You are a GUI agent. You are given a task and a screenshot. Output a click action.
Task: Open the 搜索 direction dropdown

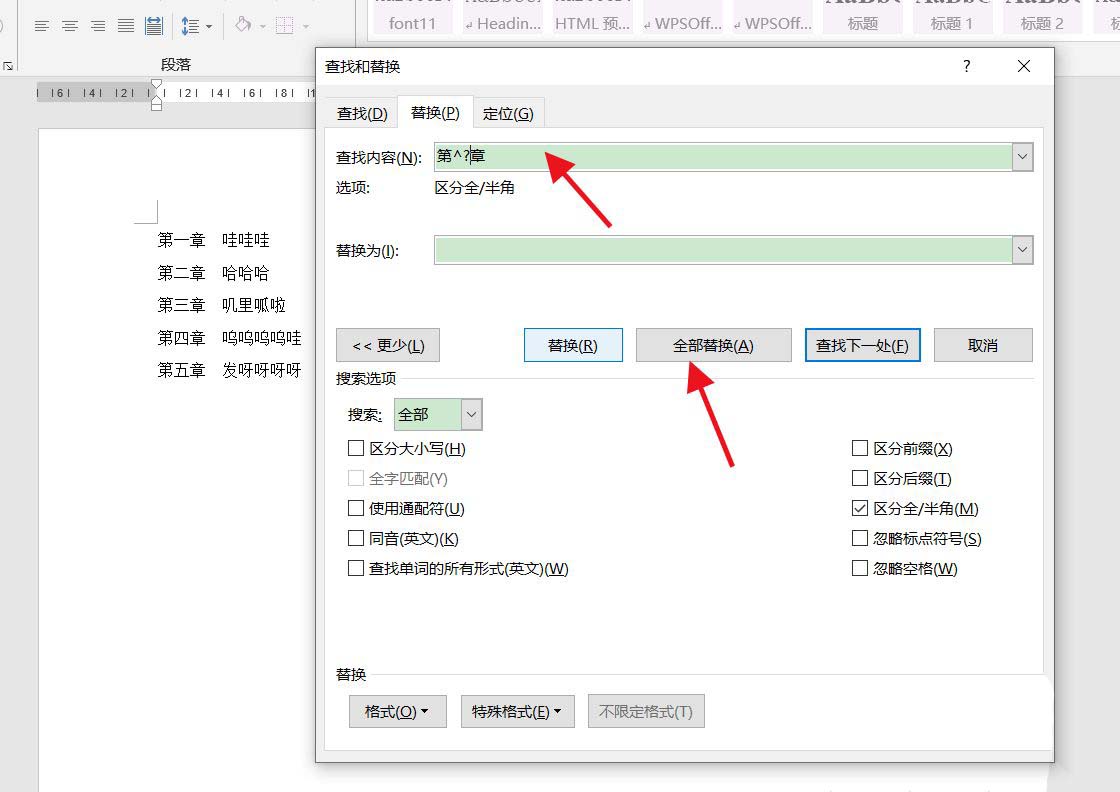tap(472, 414)
